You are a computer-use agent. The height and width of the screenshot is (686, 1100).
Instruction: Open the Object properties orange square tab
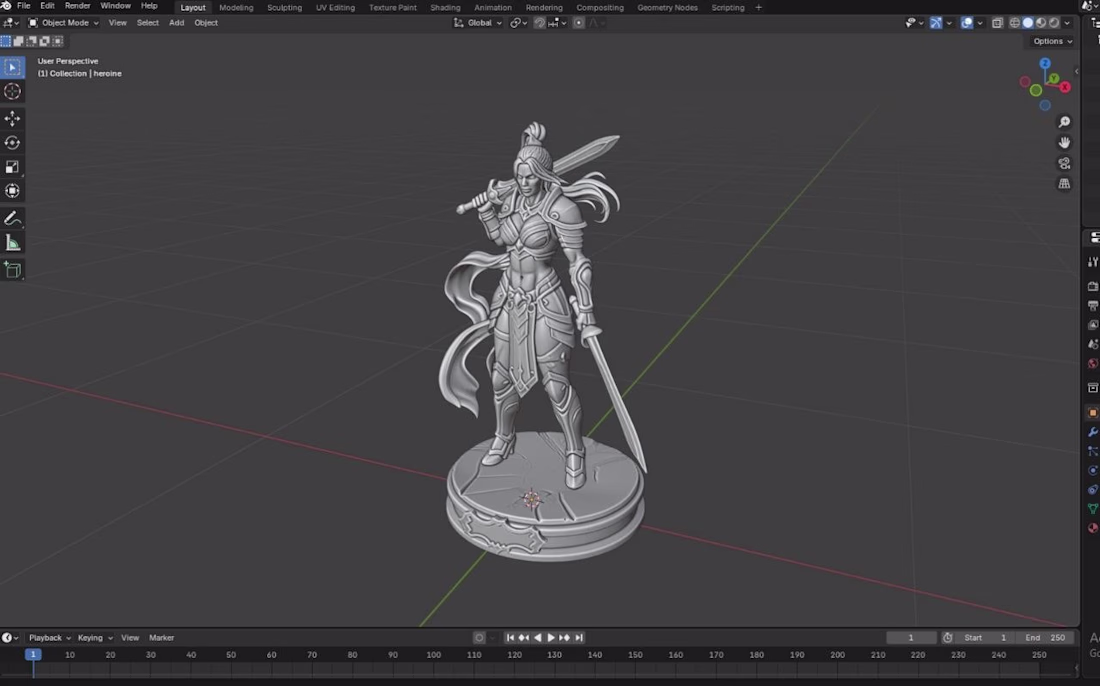[x=1092, y=412]
